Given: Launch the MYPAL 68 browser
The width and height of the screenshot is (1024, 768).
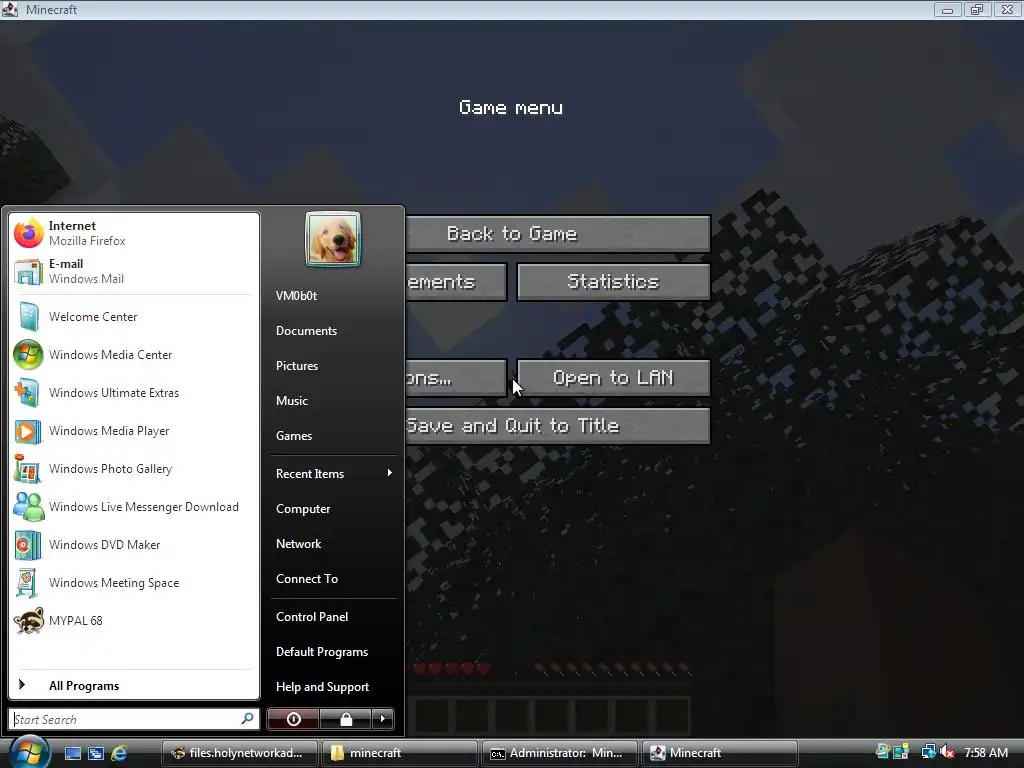Looking at the screenshot, I should (x=134, y=620).
